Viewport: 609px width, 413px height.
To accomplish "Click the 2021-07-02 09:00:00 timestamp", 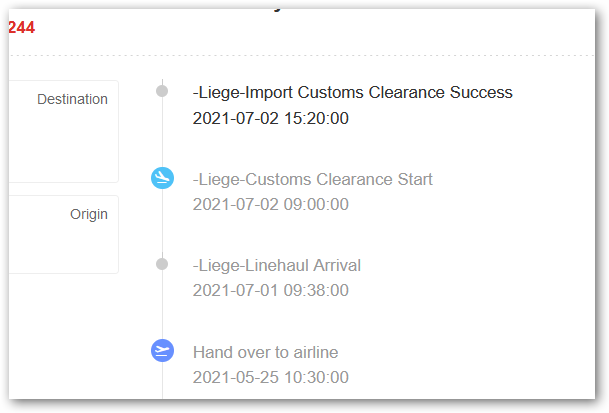I will pos(270,205).
